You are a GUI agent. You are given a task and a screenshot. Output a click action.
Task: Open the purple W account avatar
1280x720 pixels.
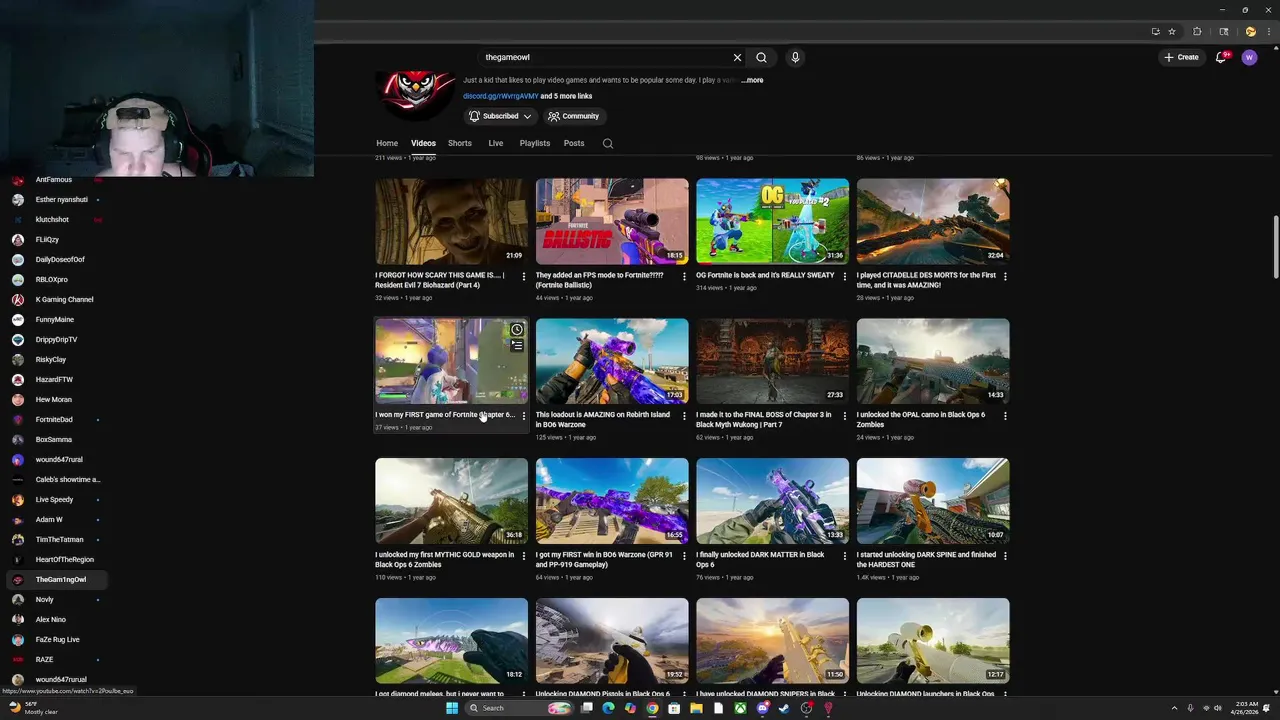coord(1249,57)
